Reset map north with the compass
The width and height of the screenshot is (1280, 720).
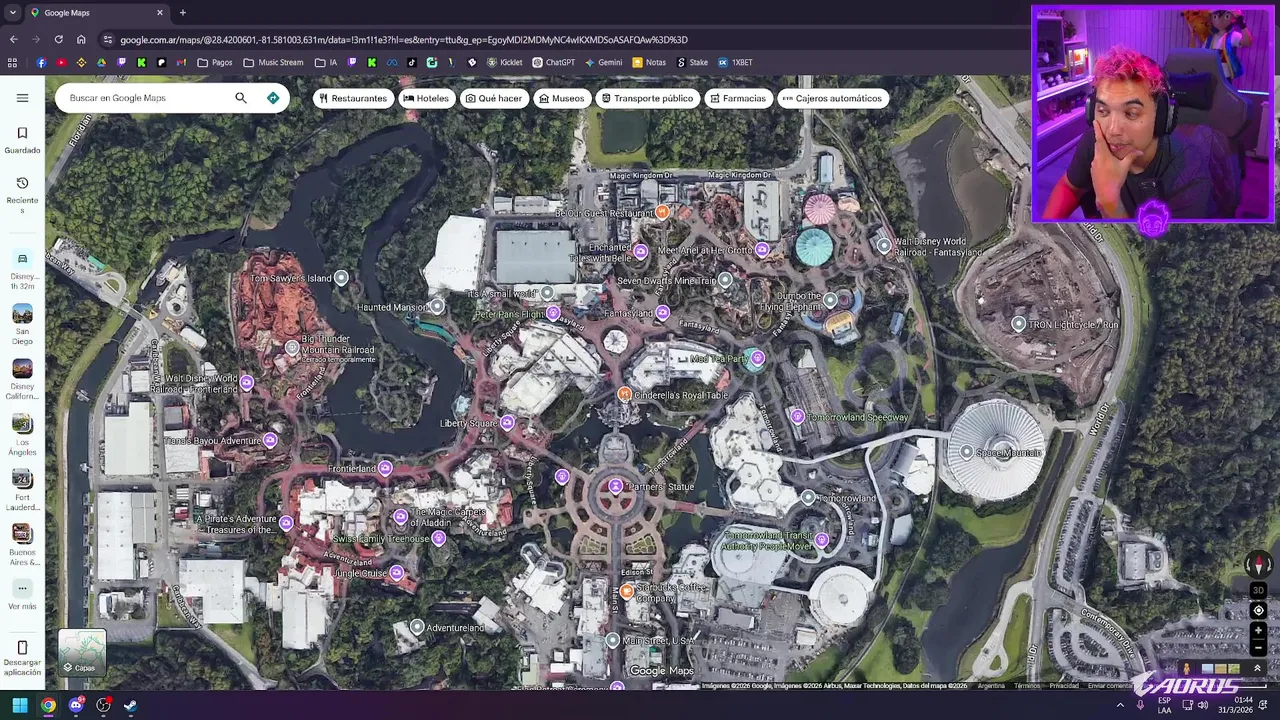(x=1258, y=565)
